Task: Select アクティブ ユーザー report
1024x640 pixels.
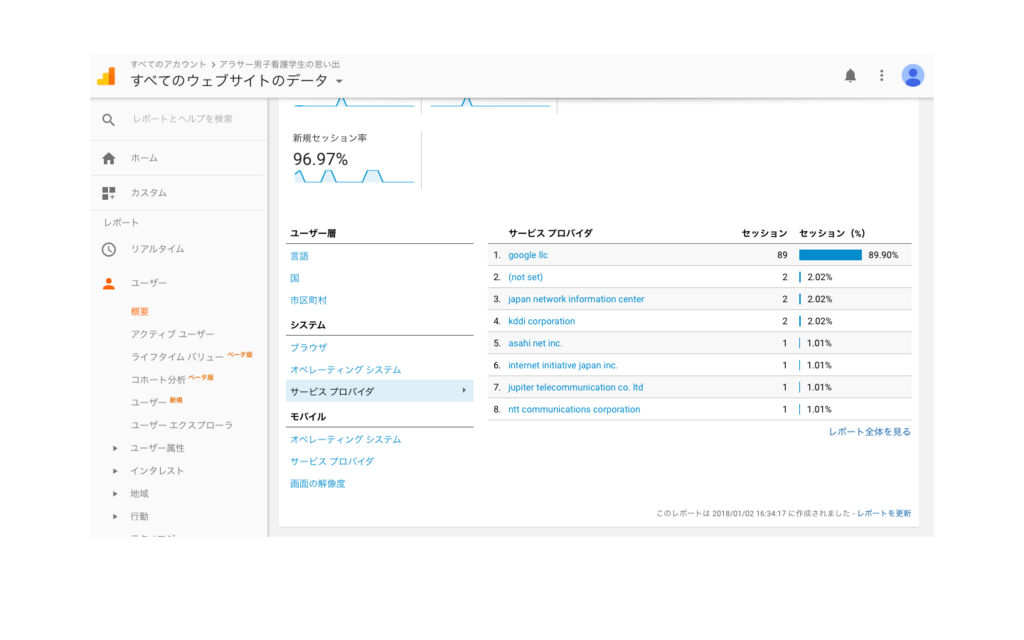Action: [x=172, y=334]
